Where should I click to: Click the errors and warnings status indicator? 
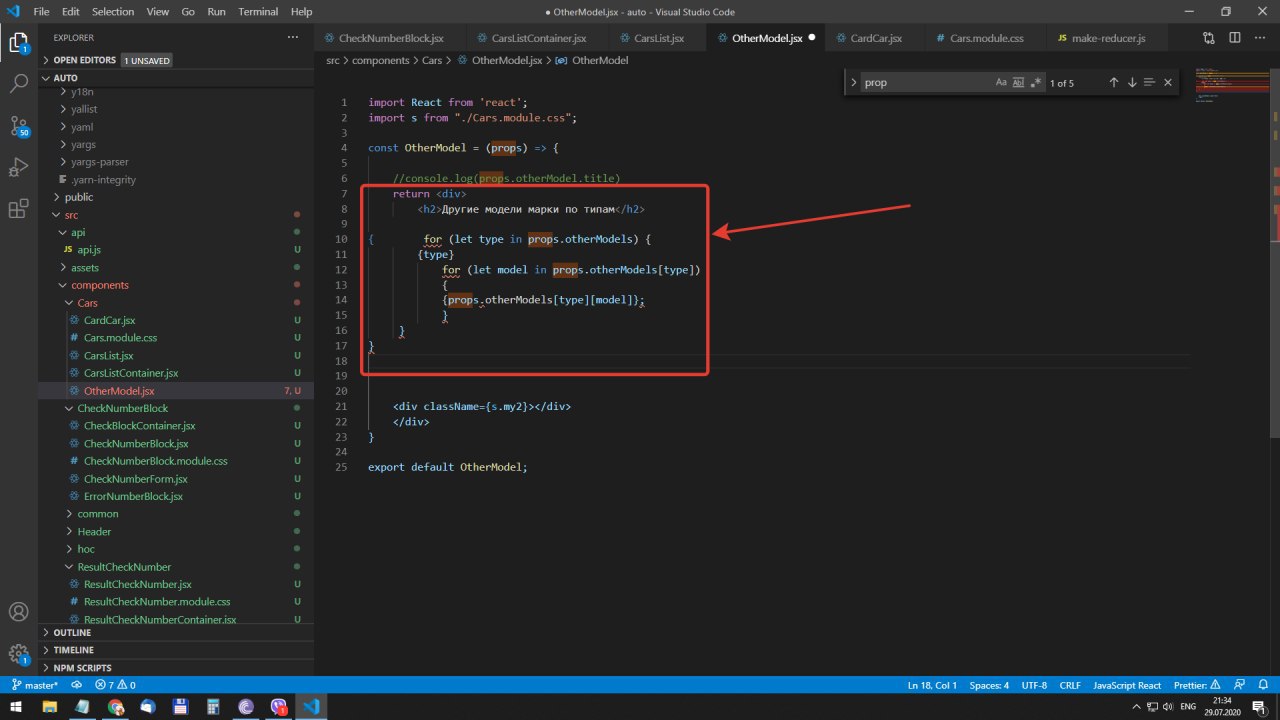pyautogui.click(x=115, y=685)
